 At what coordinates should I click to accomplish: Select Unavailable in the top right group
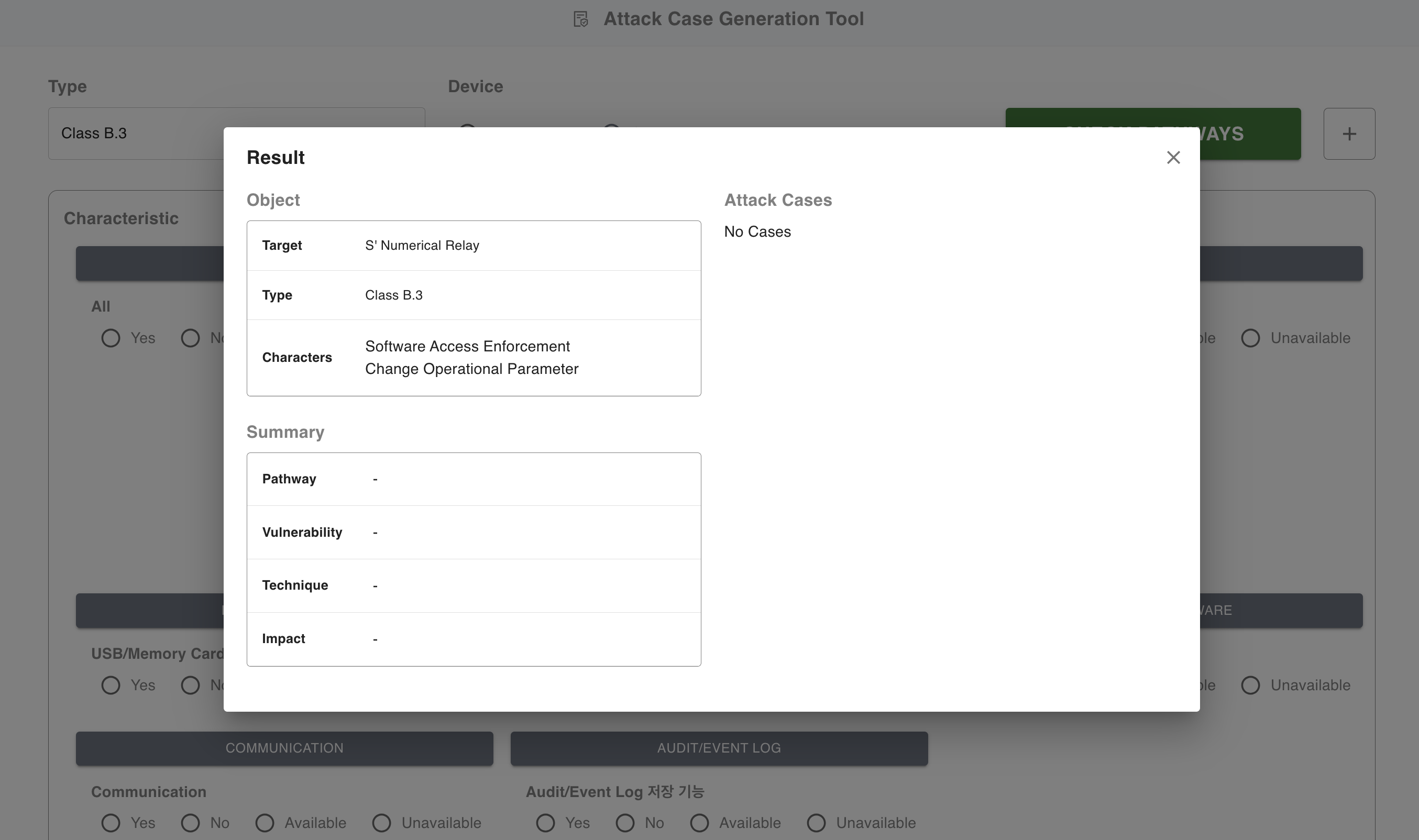(x=1250, y=338)
